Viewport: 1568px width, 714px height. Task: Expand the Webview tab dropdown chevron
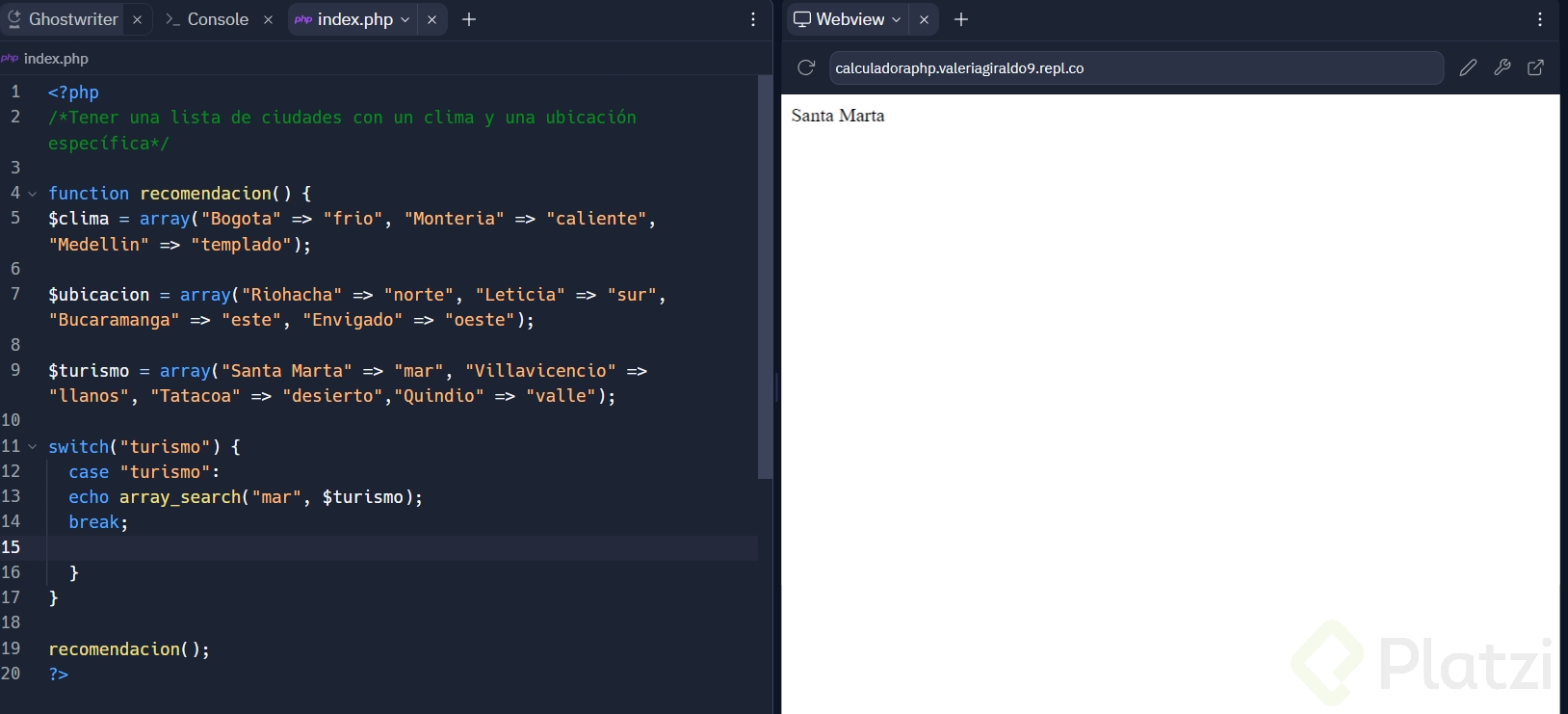coord(897,19)
